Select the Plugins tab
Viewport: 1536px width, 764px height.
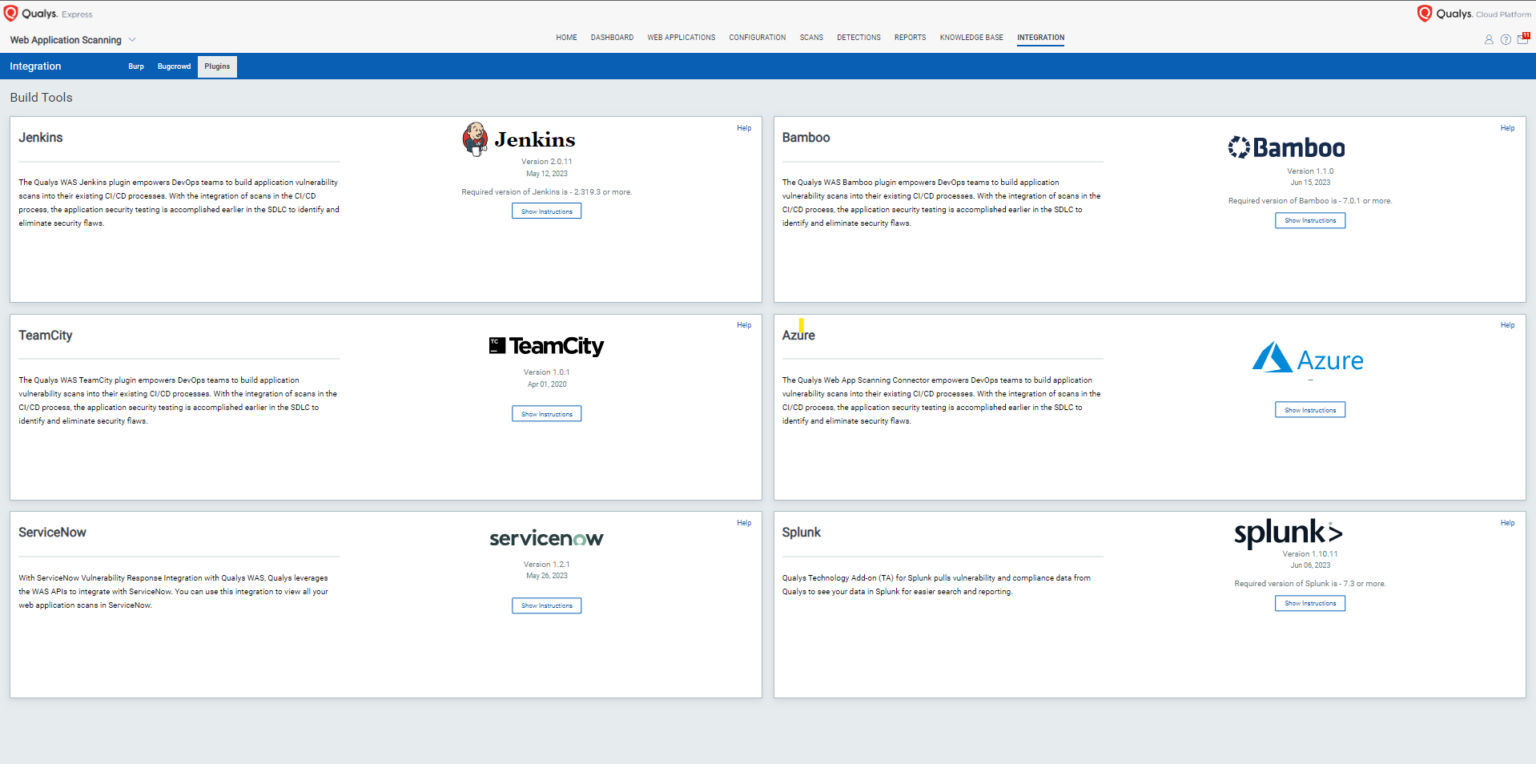coord(217,65)
